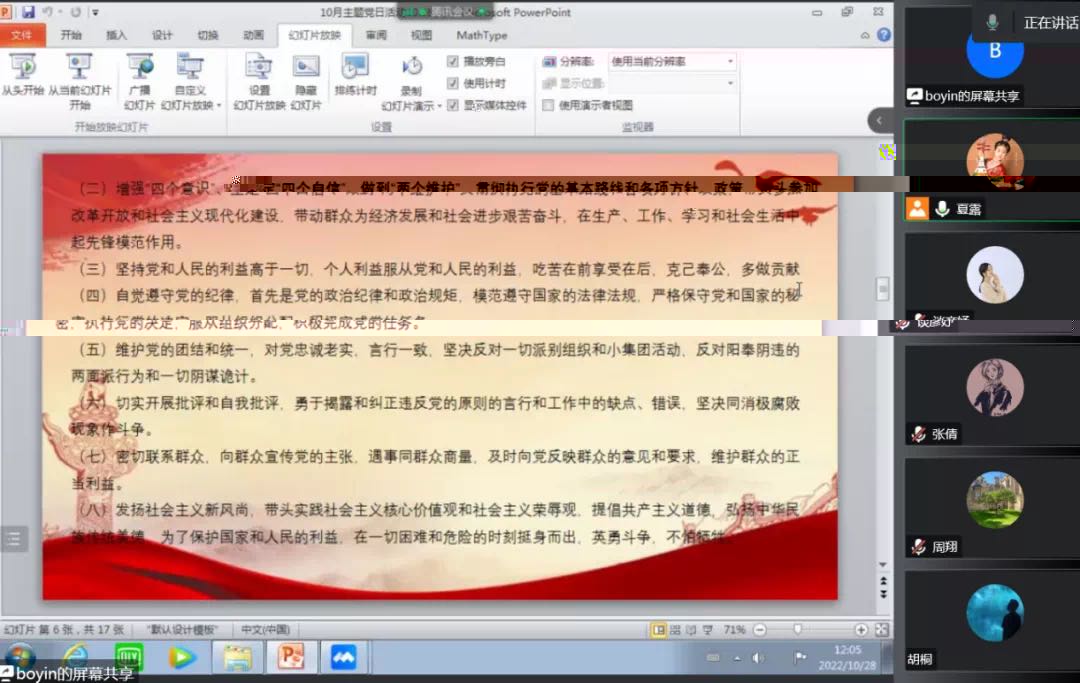The width and height of the screenshot is (1080, 683).
Task: Select participant 胡桐 avatar tile
Action: pyautogui.click(x=992, y=620)
